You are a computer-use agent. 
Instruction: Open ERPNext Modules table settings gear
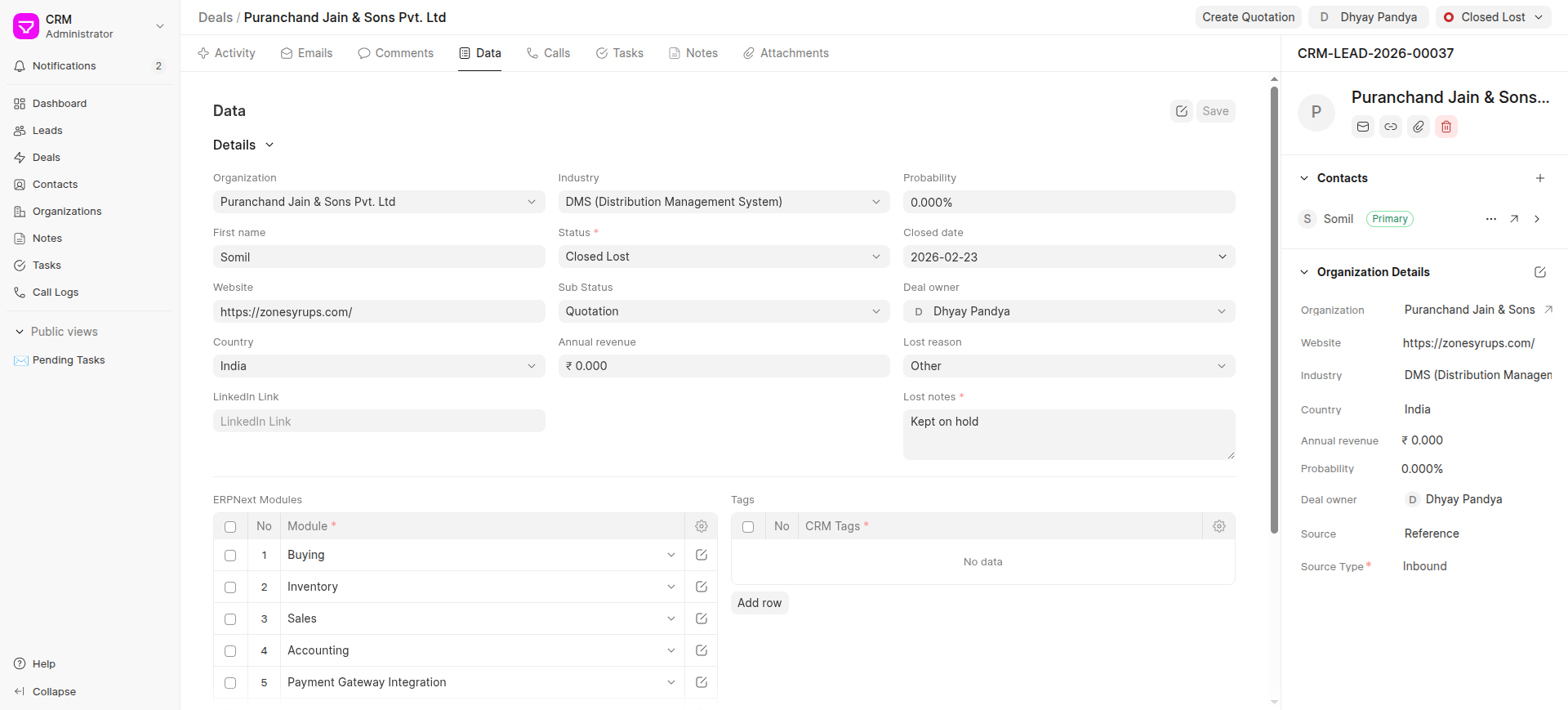tap(701, 526)
